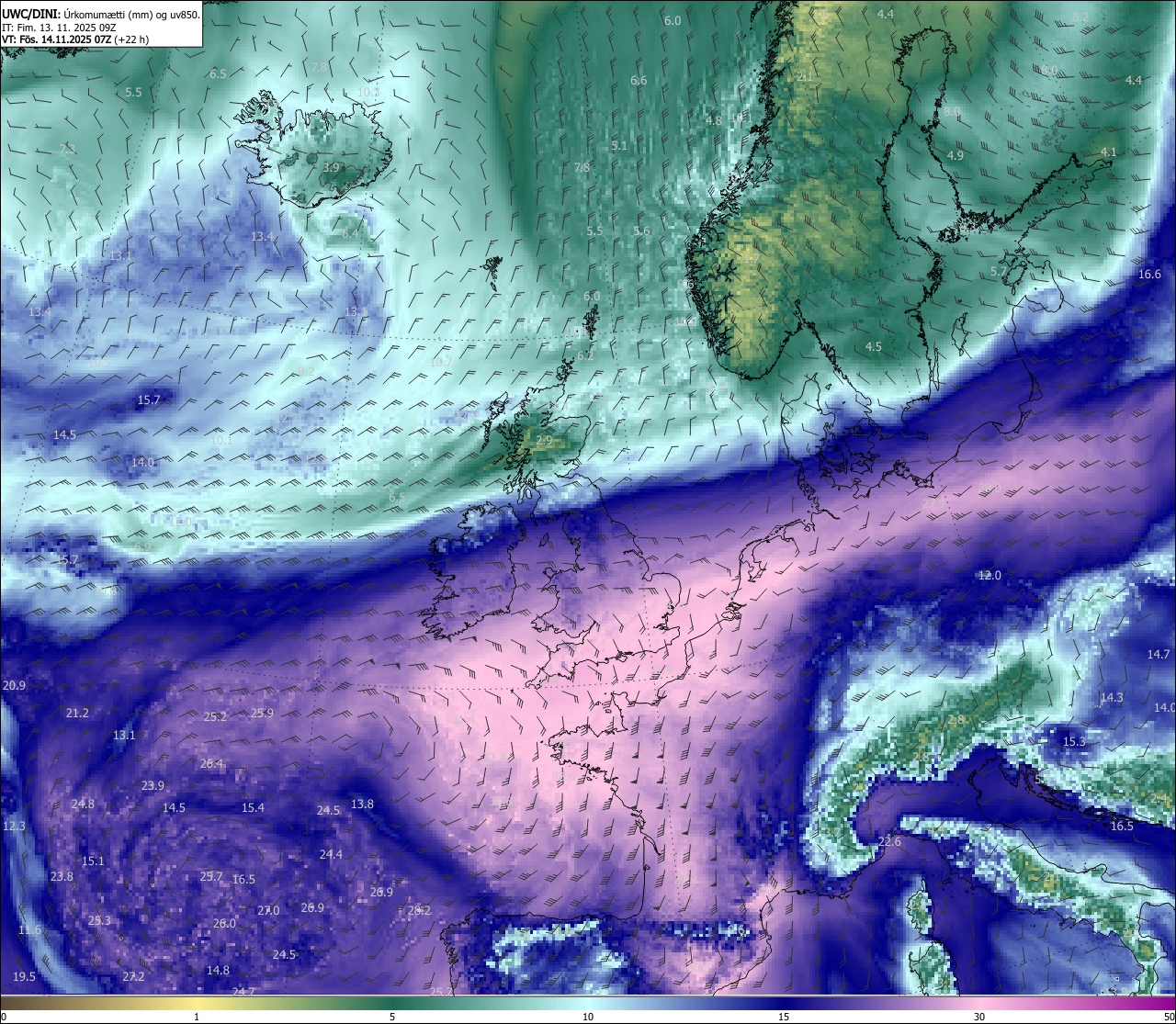Click the 2.9 value over Scotland
The height and width of the screenshot is (1024, 1176).
[x=544, y=440]
